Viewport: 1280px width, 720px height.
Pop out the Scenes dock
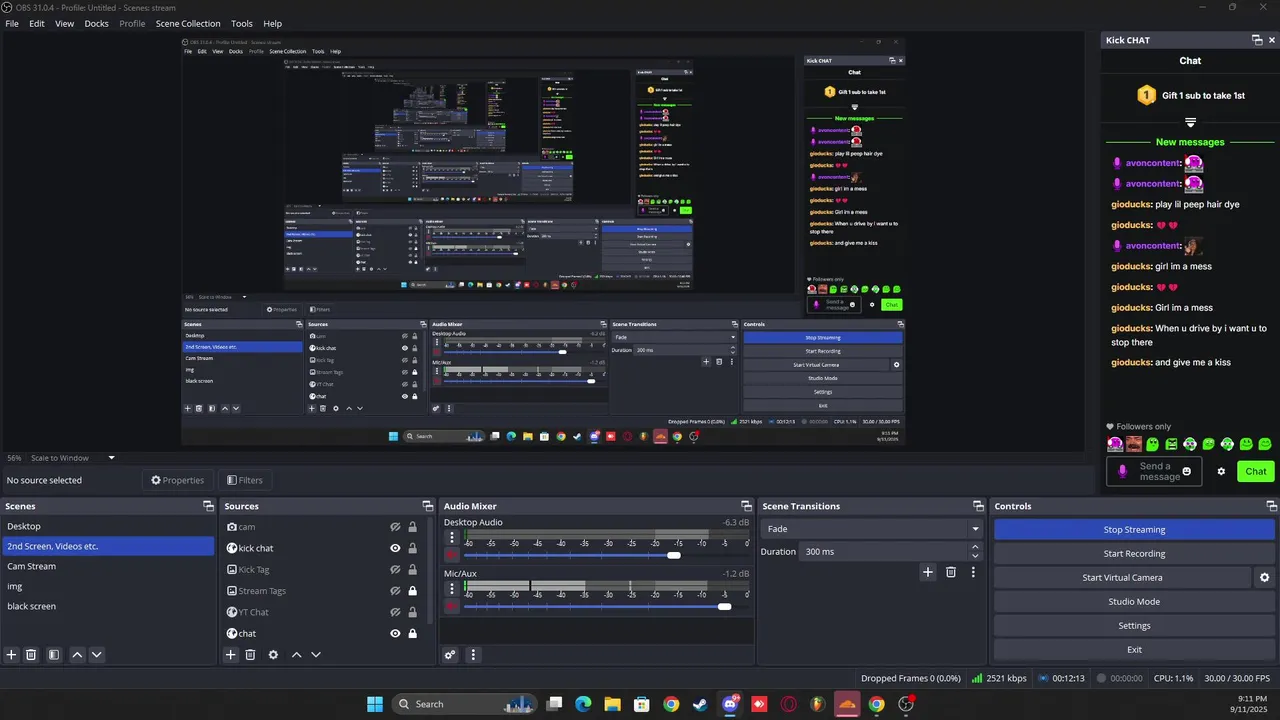click(x=208, y=506)
